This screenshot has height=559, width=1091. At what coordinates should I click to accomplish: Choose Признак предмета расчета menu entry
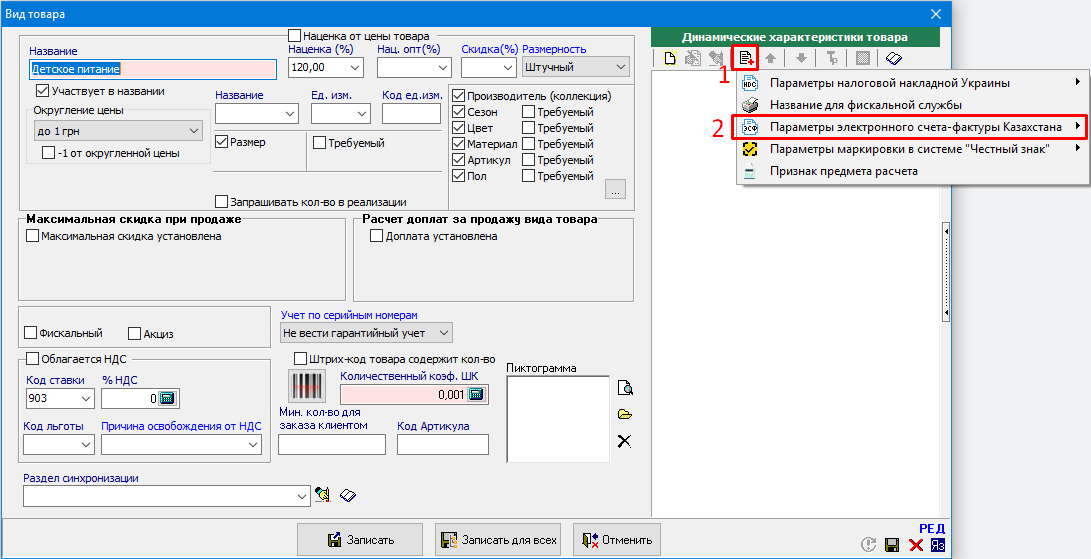point(843,171)
